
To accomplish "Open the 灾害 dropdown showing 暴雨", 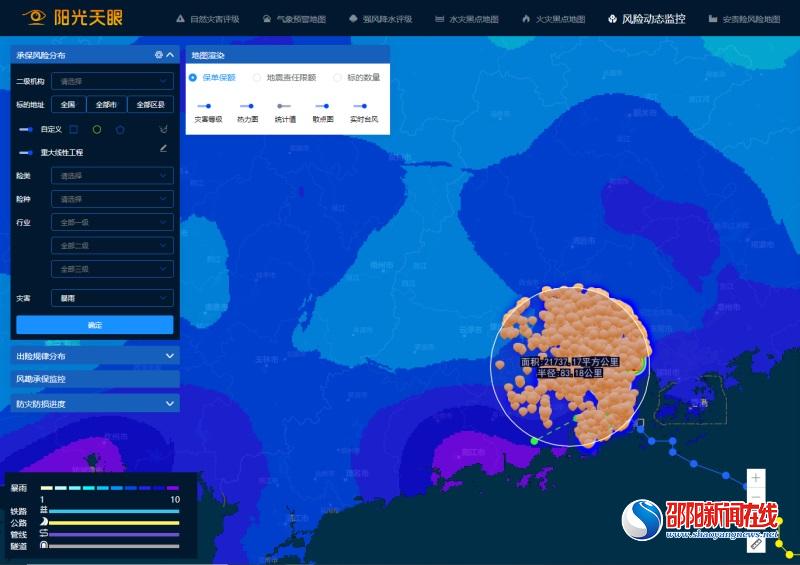I will click(x=112, y=298).
